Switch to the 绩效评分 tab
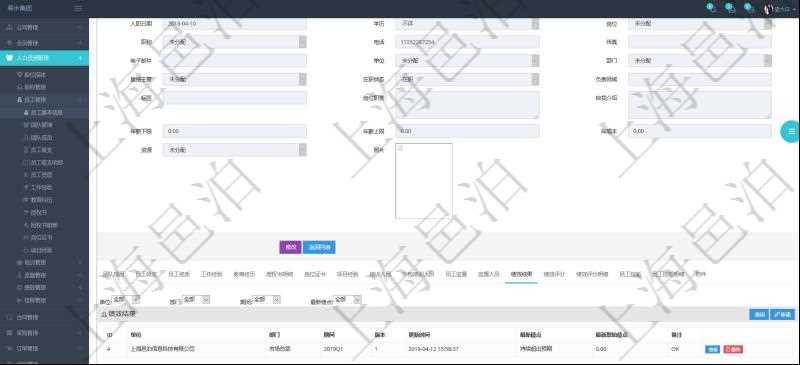 click(x=554, y=274)
